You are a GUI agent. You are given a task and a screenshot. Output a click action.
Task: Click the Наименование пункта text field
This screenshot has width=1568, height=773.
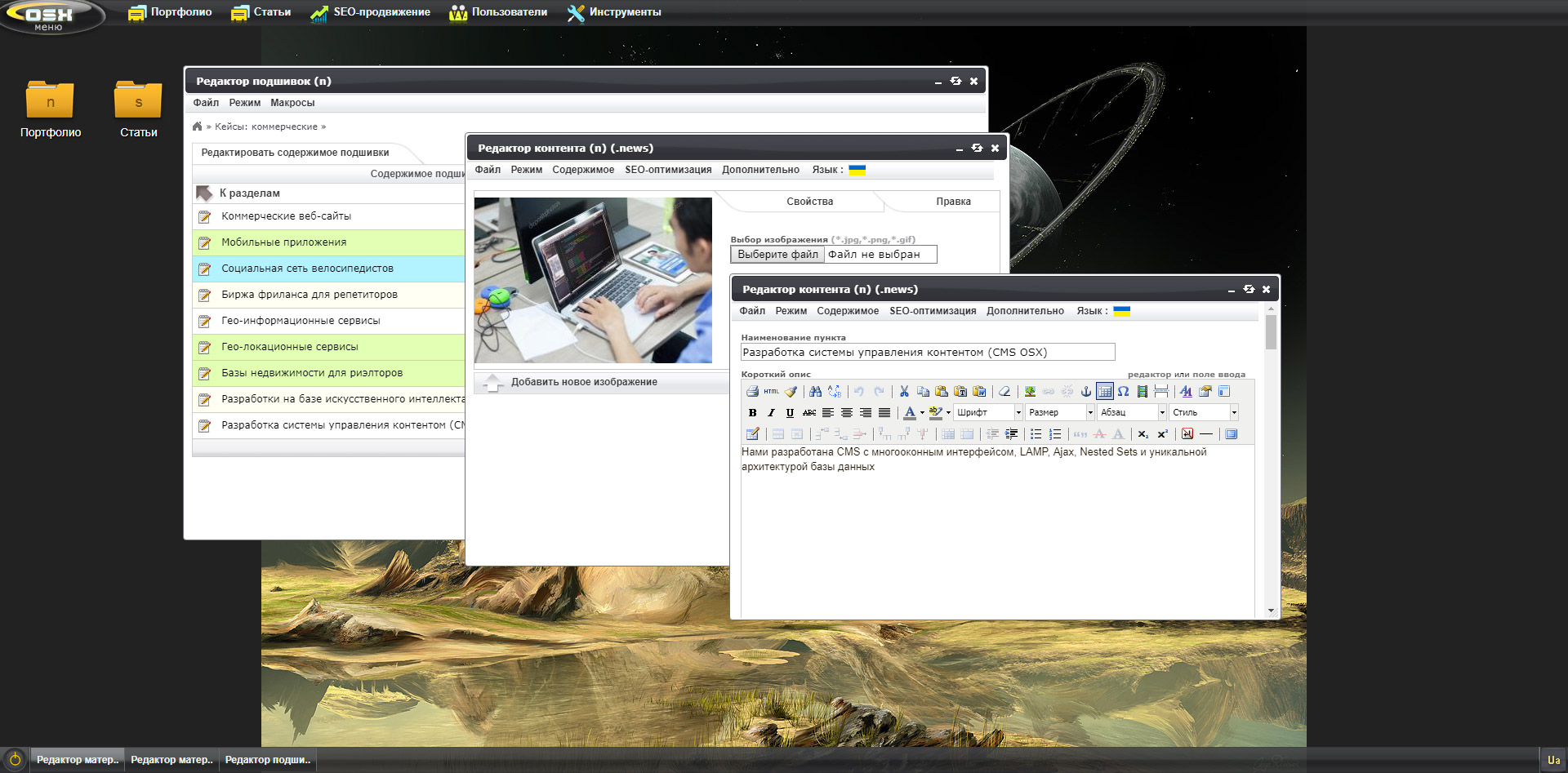tap(927, 353)
